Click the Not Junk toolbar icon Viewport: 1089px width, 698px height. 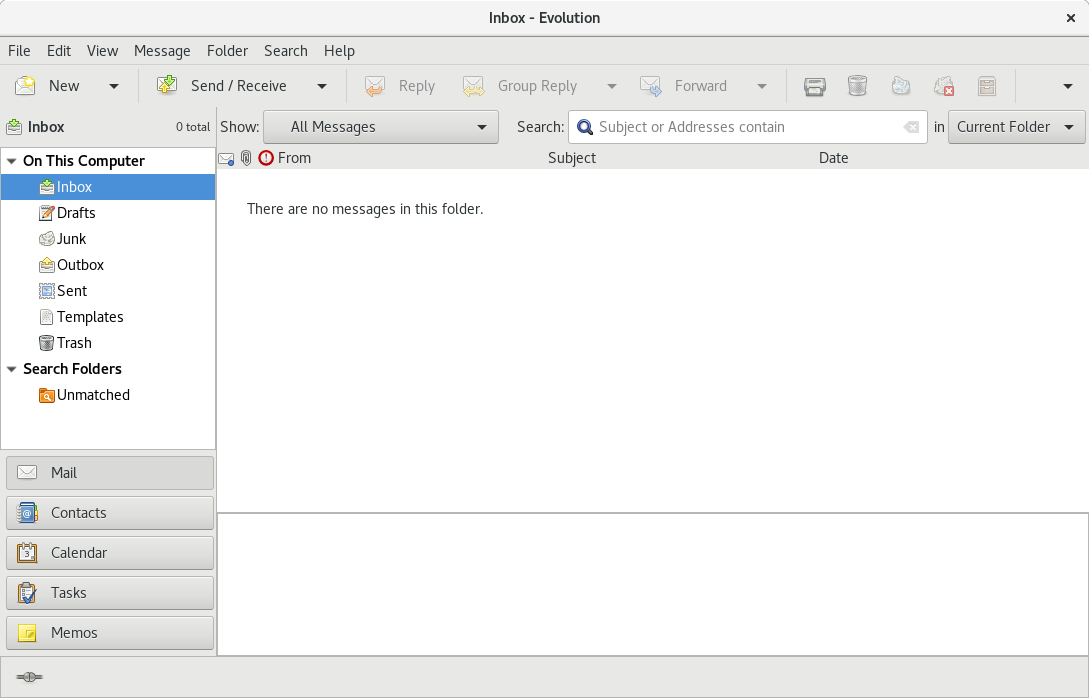coord(944,86)
